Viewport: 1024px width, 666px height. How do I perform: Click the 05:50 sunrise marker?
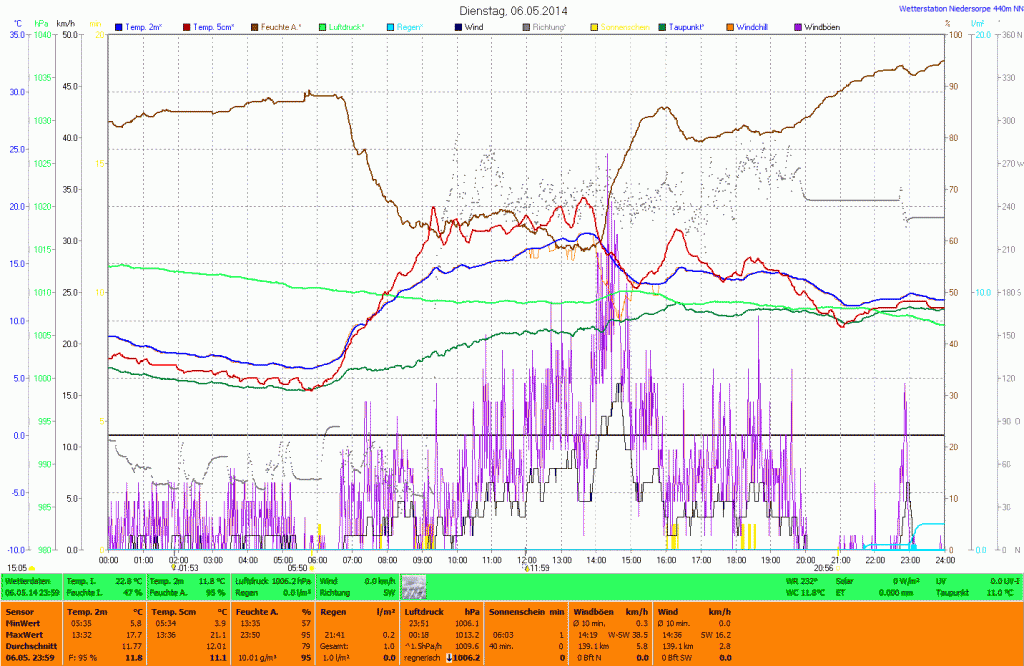(298, 567)
